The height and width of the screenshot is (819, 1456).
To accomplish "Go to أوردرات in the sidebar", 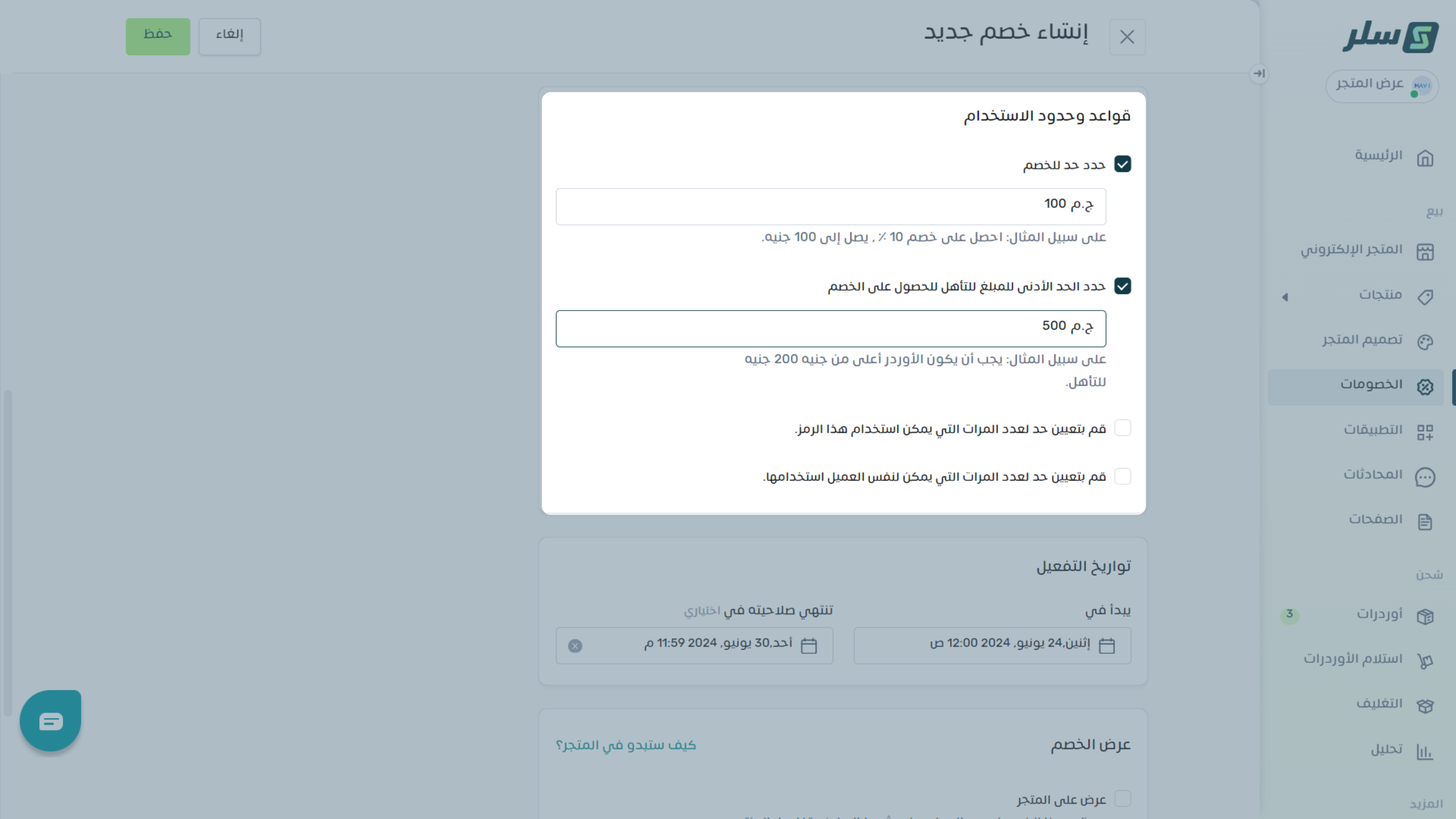I will click(x=1379, y=614).
